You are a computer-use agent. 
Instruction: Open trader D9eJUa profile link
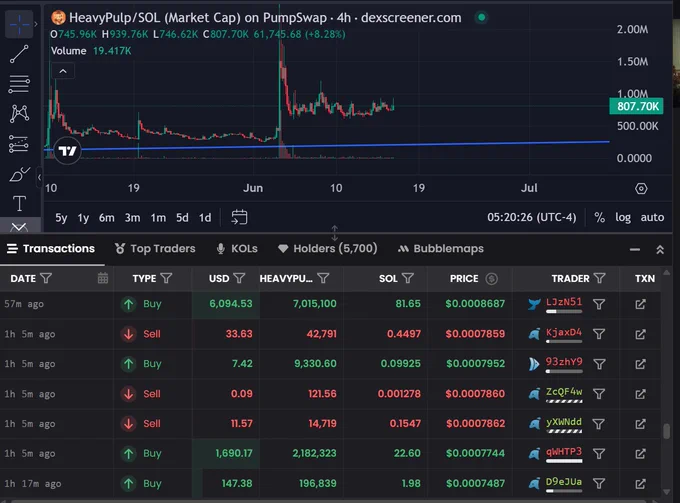coord(564,481)
